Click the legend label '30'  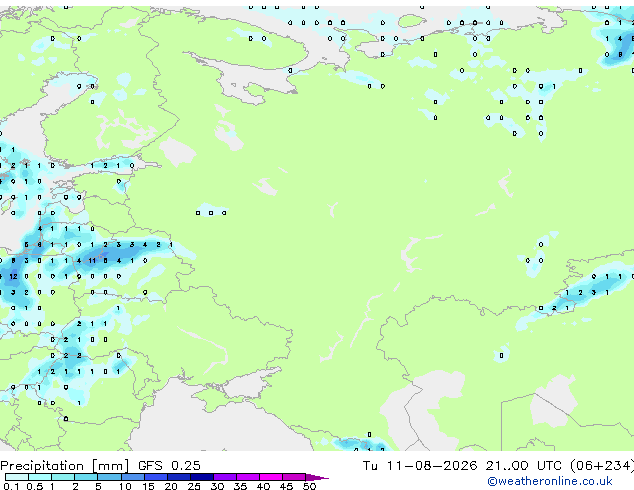[217, 486]
